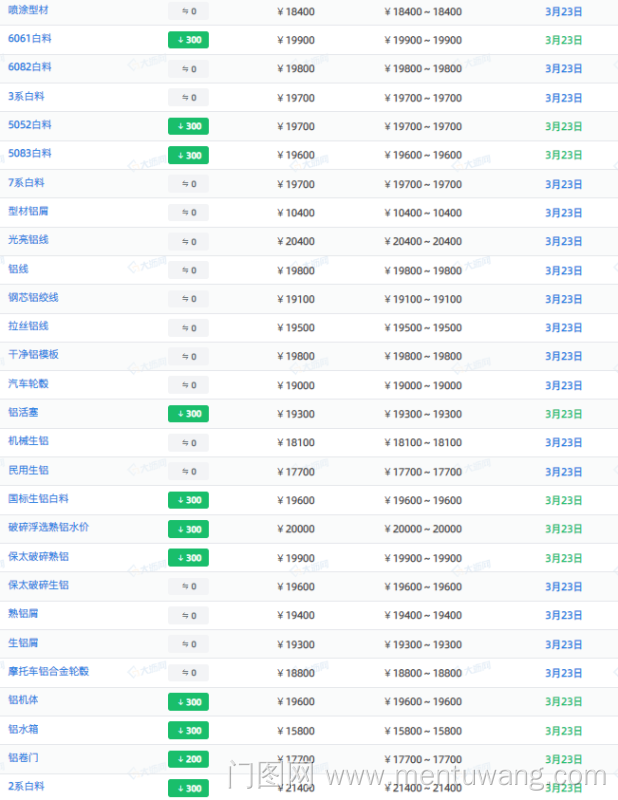
Task: Click the ≈0 change badge for 民用生铝
Action: pos(188,471)
